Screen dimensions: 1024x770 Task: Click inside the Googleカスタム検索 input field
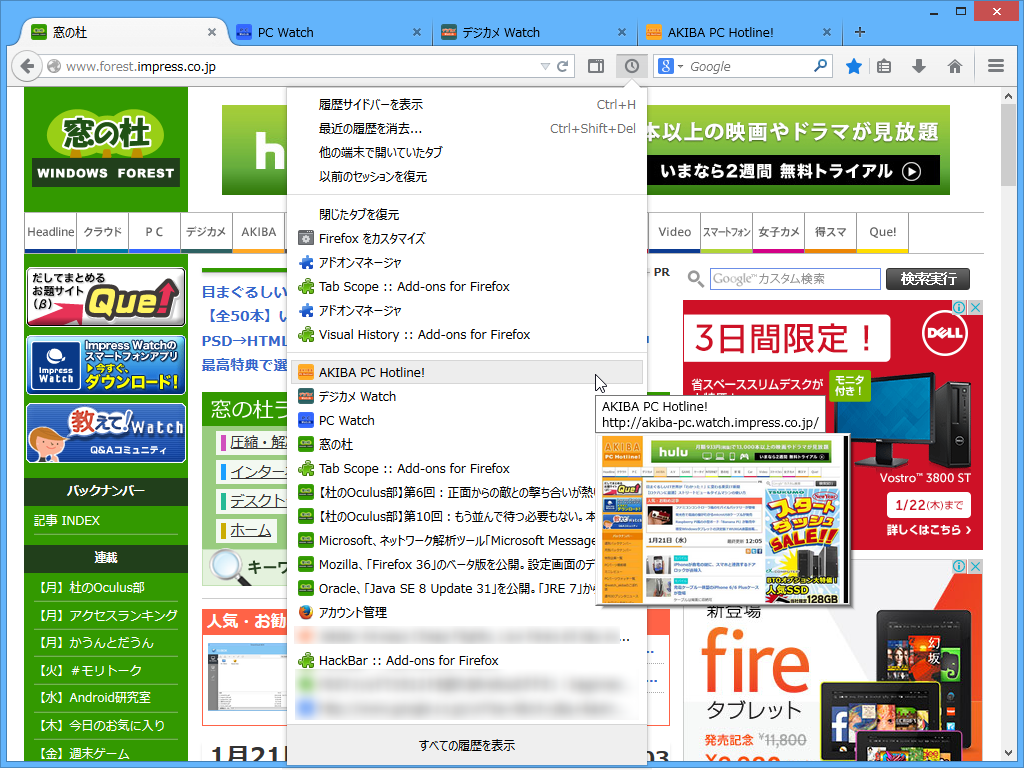795,280
